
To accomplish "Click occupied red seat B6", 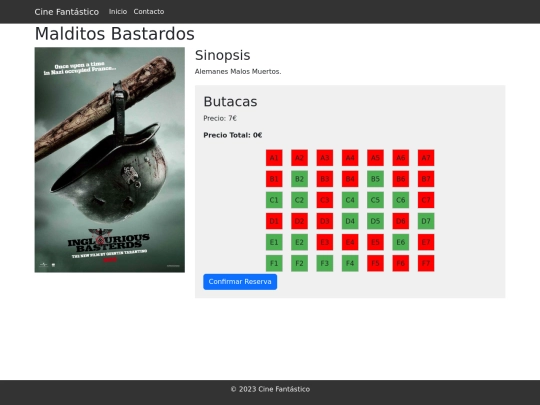I will pos(401,179).
